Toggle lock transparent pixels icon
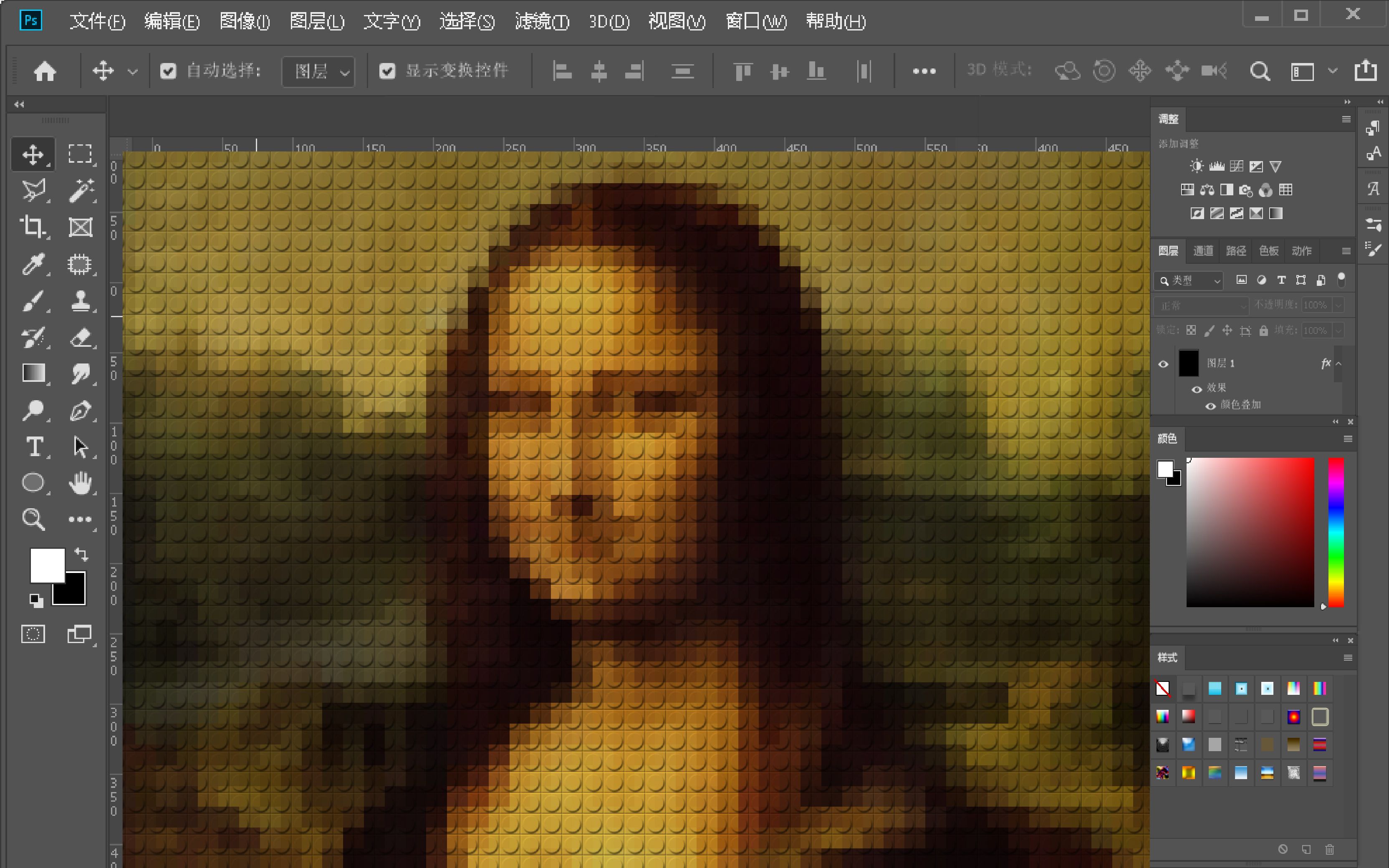Viewport: 1389px width, 868px height. pos(1191,330)
